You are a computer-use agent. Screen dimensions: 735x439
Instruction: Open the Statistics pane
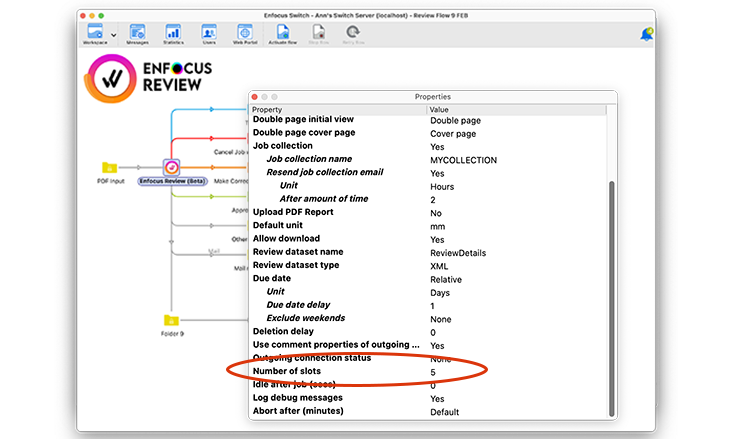tap(173, 34)
